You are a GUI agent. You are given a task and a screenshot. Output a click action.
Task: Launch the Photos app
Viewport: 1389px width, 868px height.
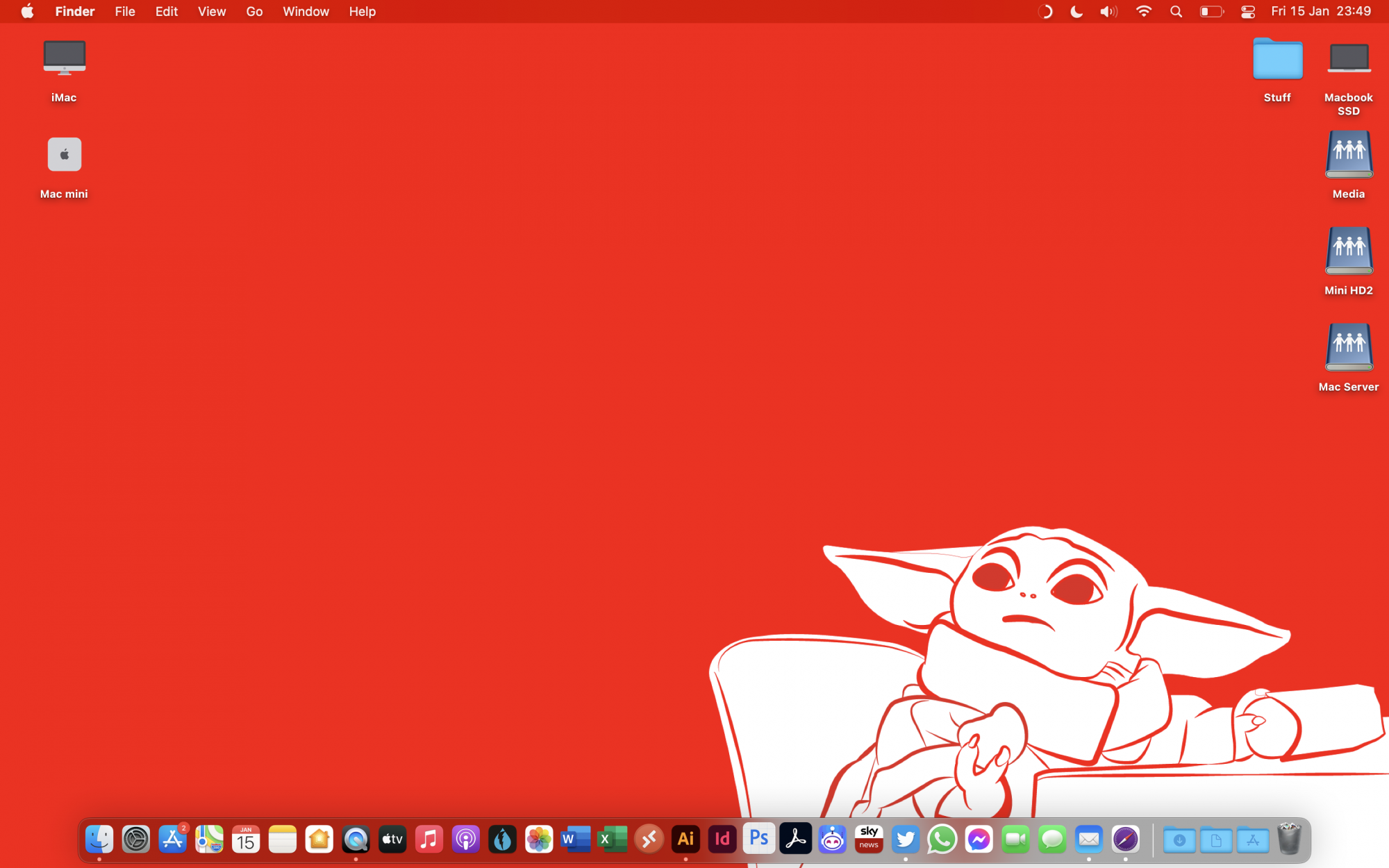[539, 840]
